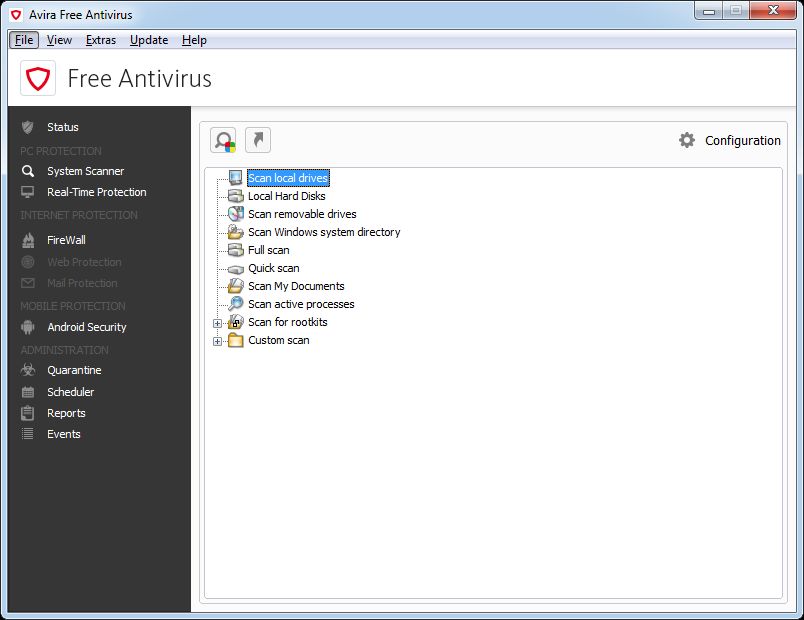Click the Avira shield logo in header

38,78
